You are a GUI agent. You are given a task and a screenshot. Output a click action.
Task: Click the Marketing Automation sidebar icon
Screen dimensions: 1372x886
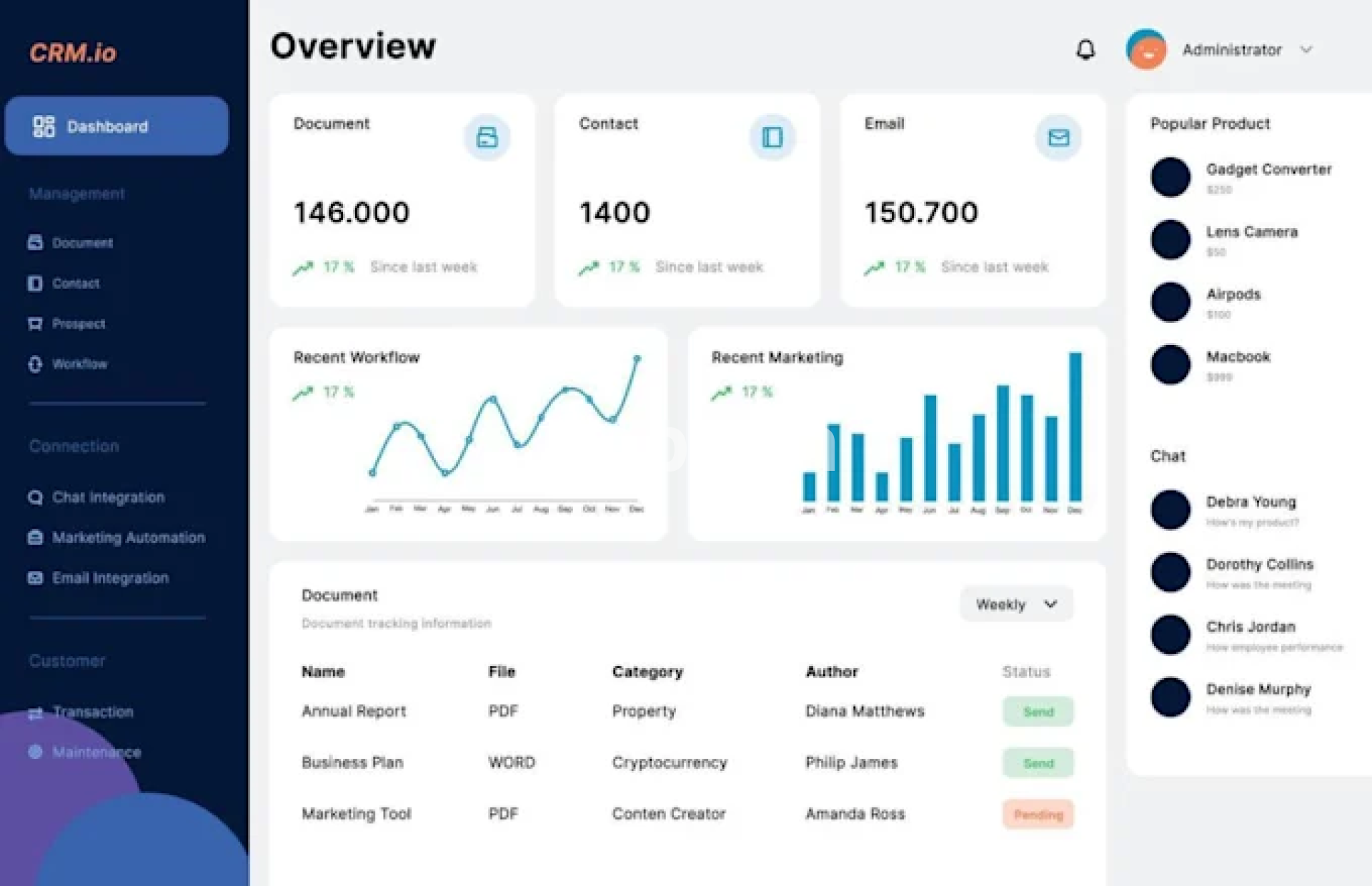[35, 537]
